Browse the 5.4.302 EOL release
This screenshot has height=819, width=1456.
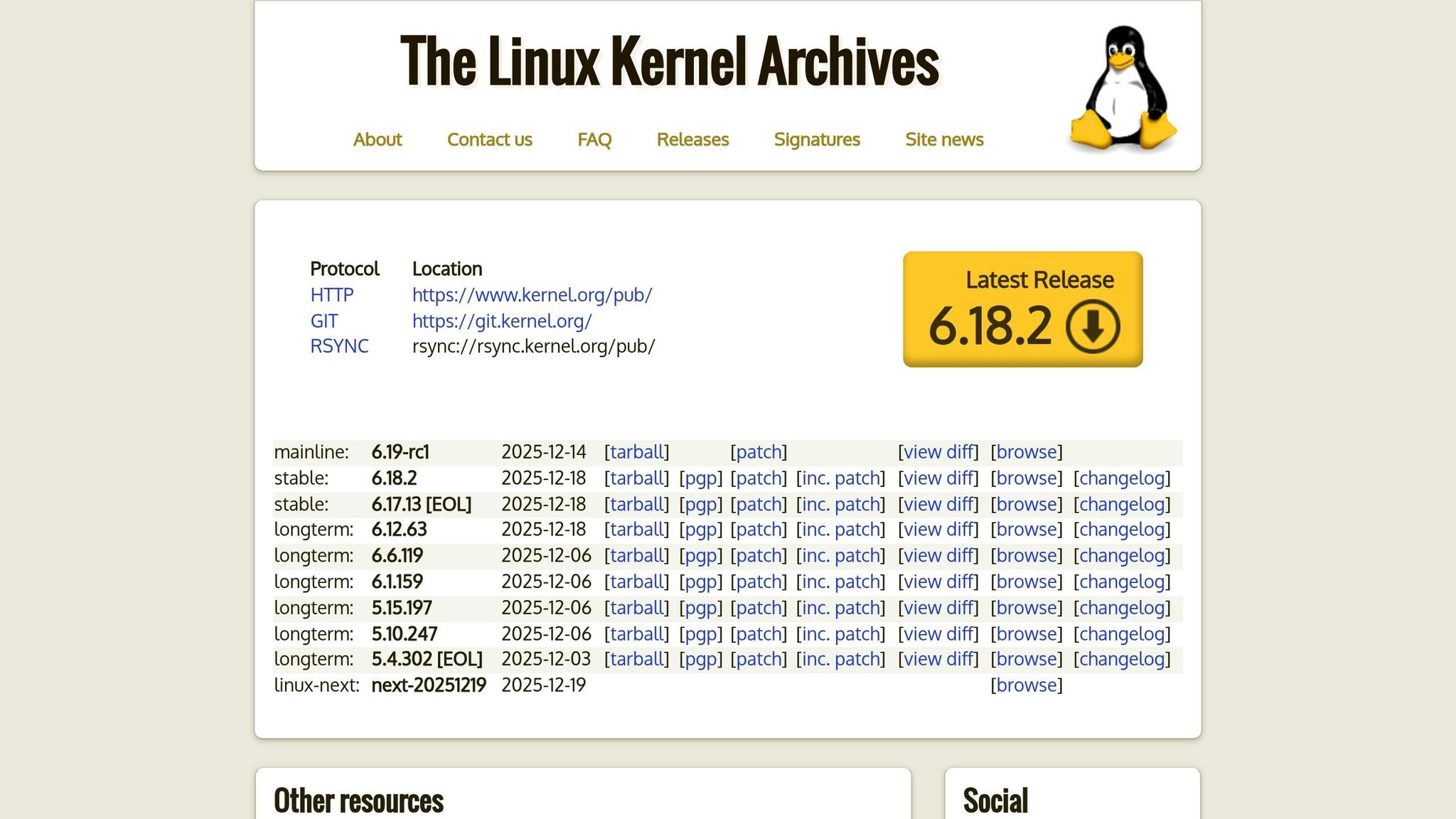[x=1026, y=659]
